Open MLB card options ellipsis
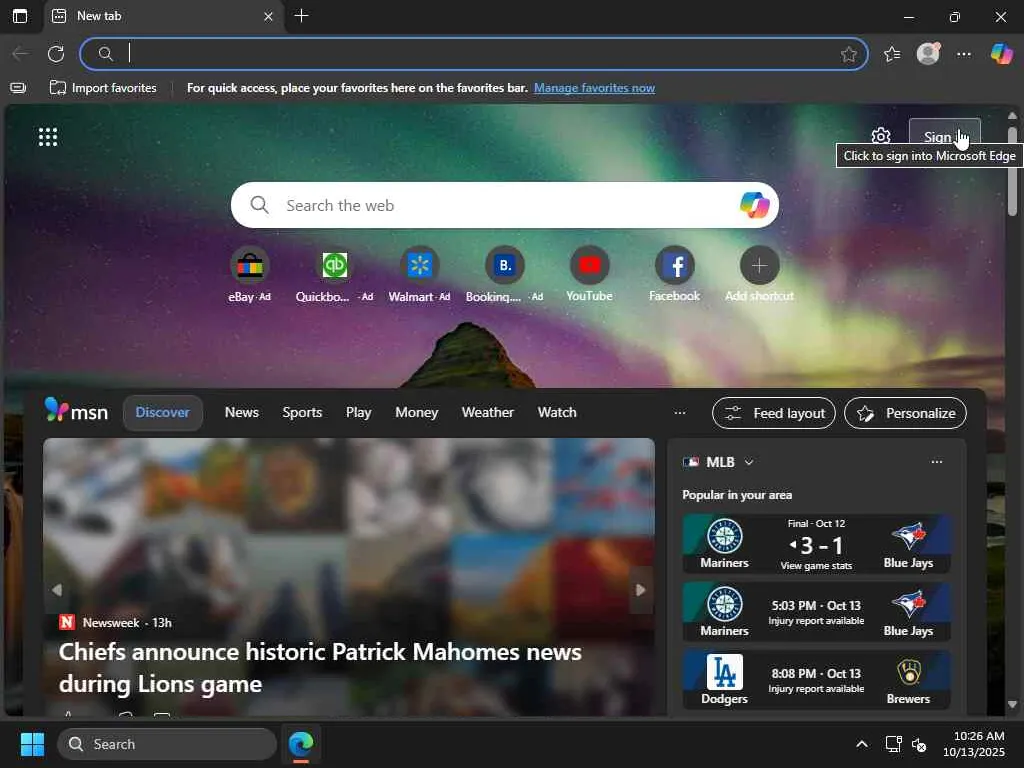 coord(936,462)
